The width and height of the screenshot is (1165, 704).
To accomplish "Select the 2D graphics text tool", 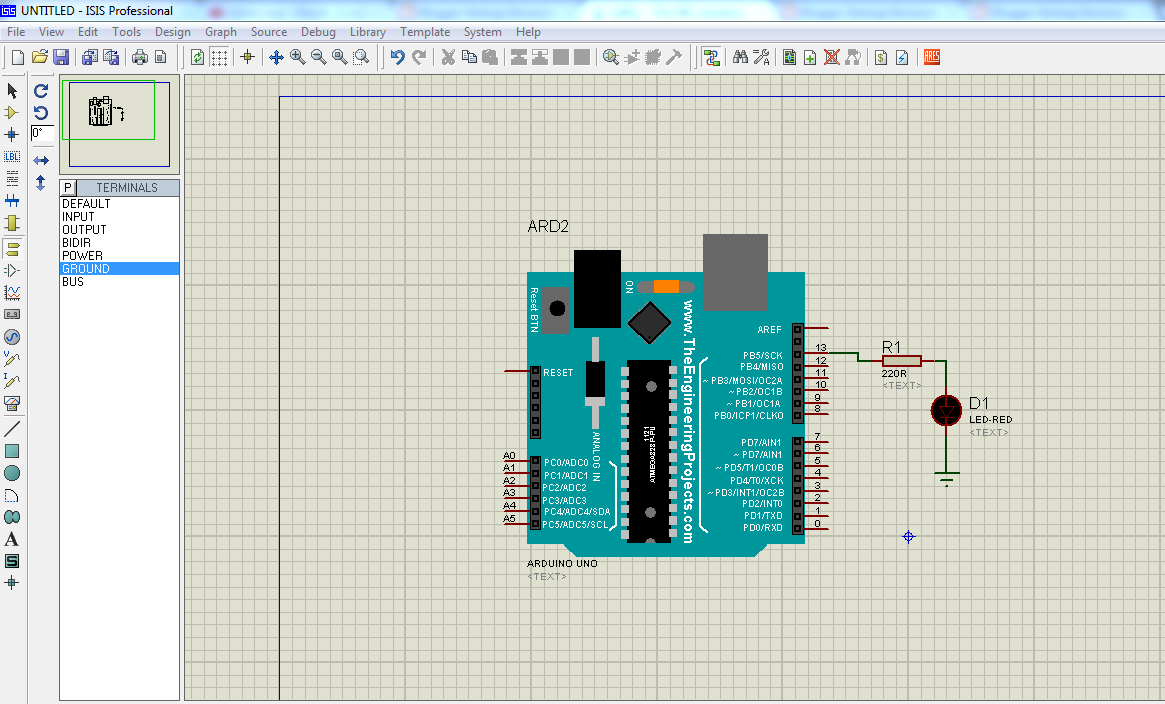I will pyautogui.click(x=12, y=539).
